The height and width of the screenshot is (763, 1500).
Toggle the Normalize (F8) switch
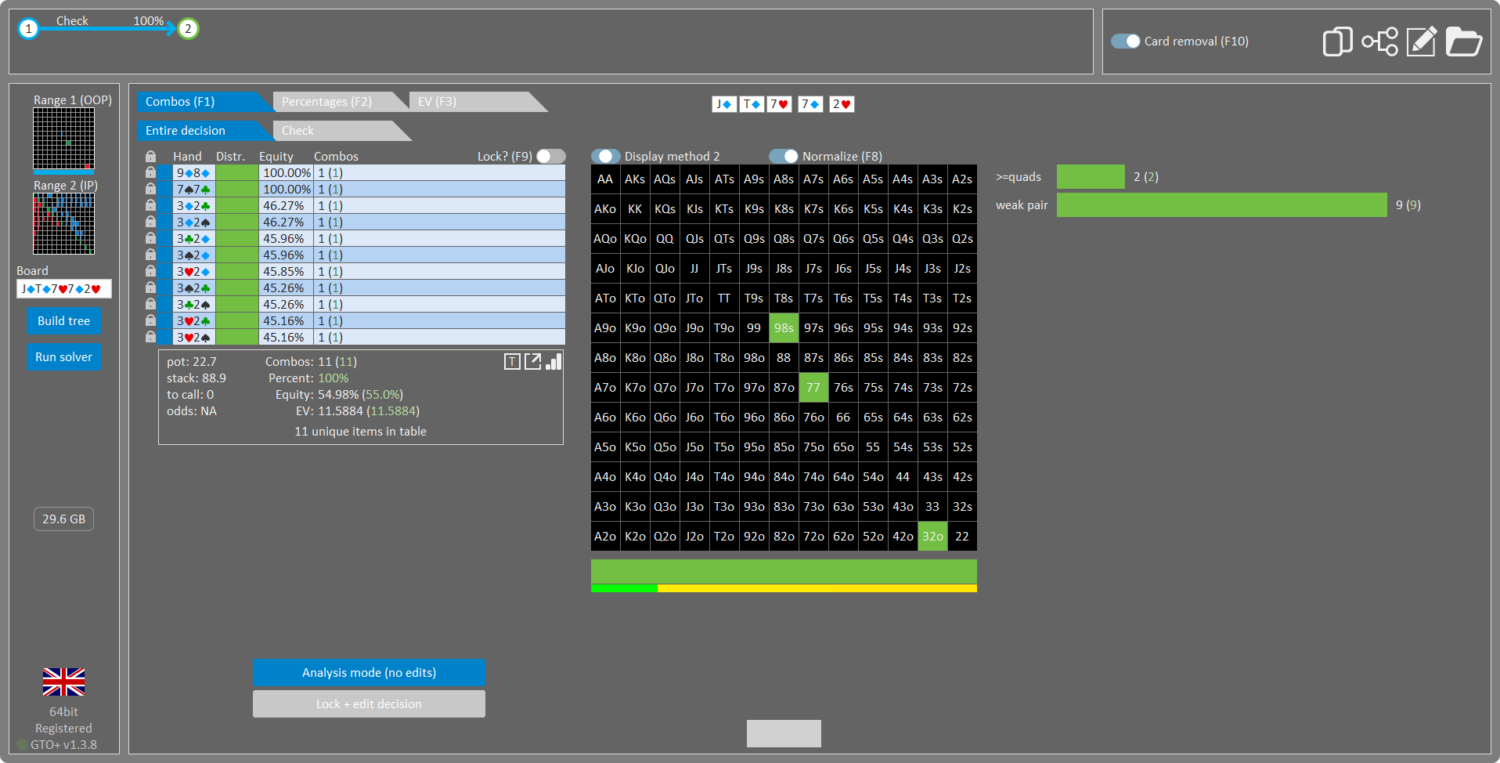coord(783,156)
